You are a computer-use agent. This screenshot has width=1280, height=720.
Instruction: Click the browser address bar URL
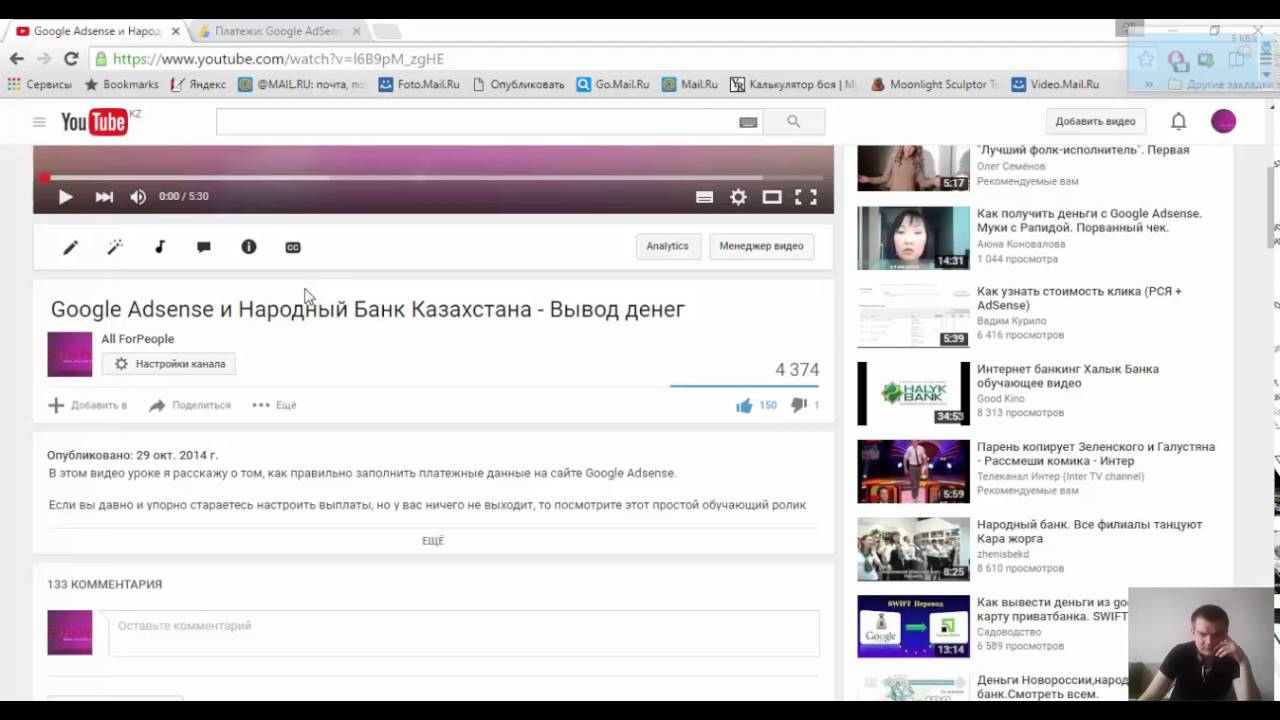pyautogui.click(x=278, y=59)
